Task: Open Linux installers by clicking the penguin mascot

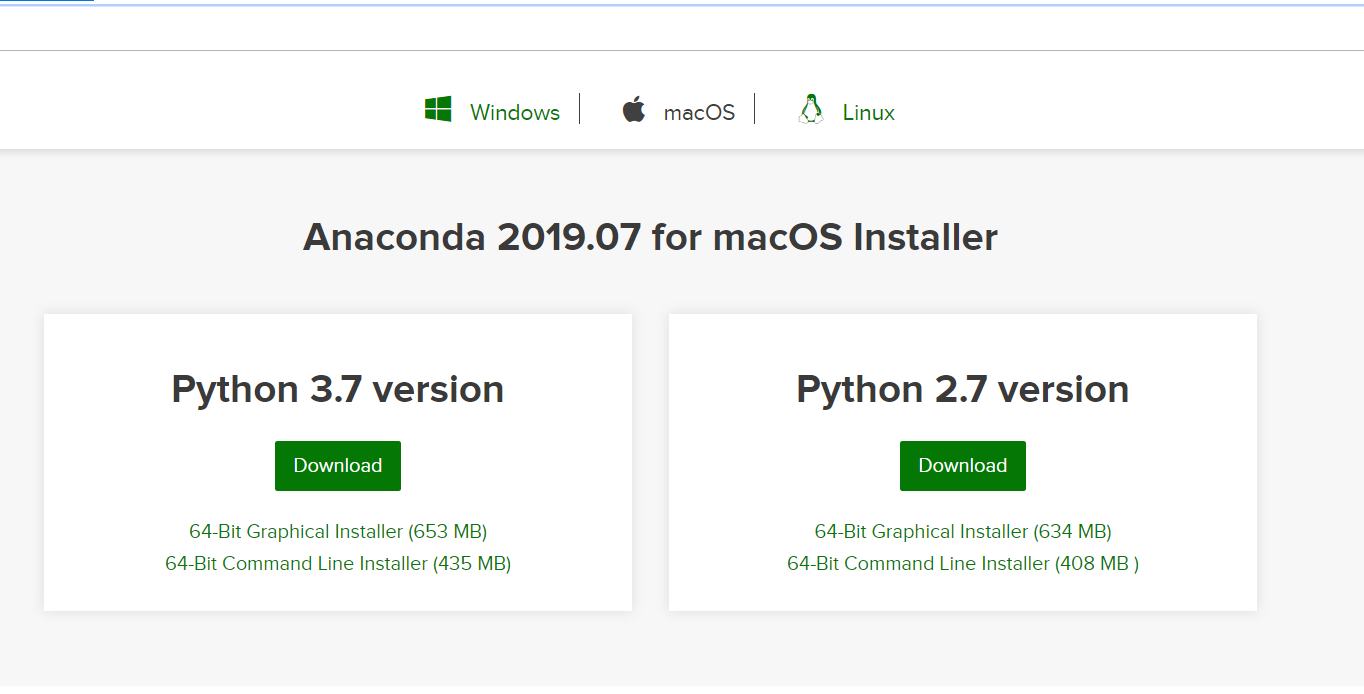Action: tap(810, 108)
